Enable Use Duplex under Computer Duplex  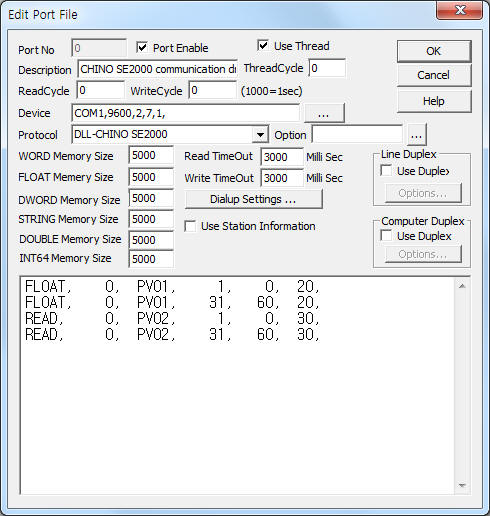coord(386,236)
